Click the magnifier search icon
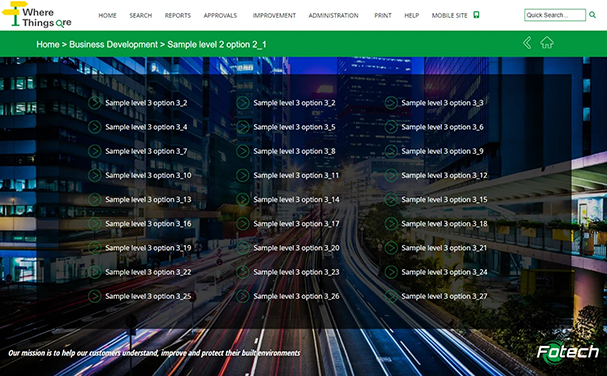The width and height of the screenshot is (607, 376). click(x=592, y=15)
